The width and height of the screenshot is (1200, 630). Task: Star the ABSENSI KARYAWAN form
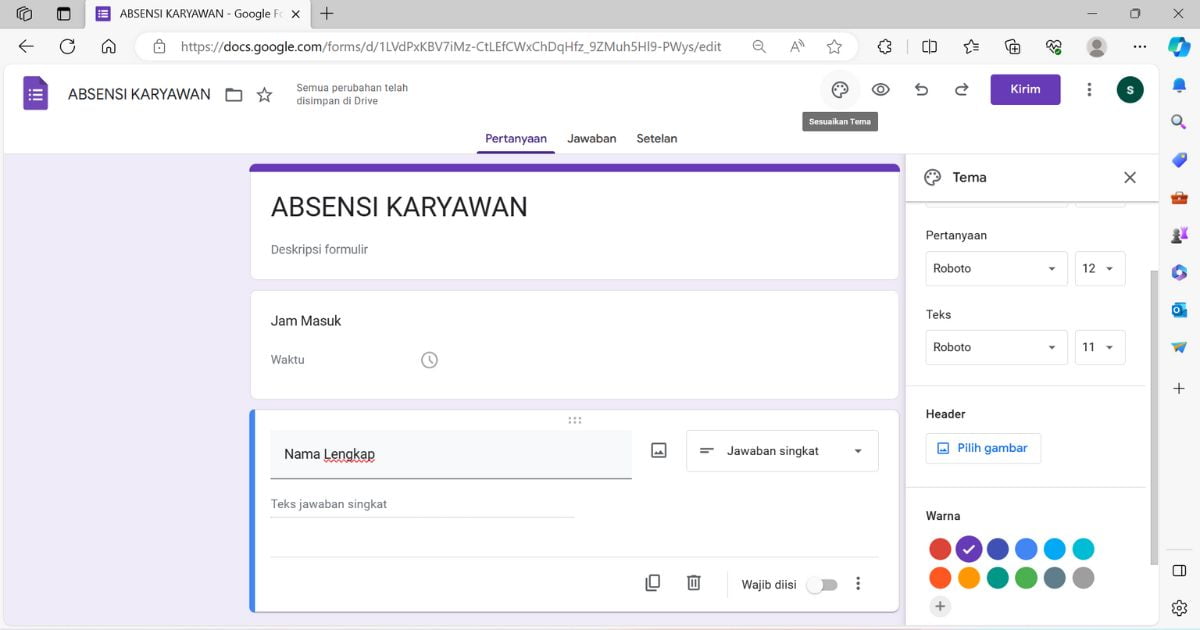click(264, 94)
